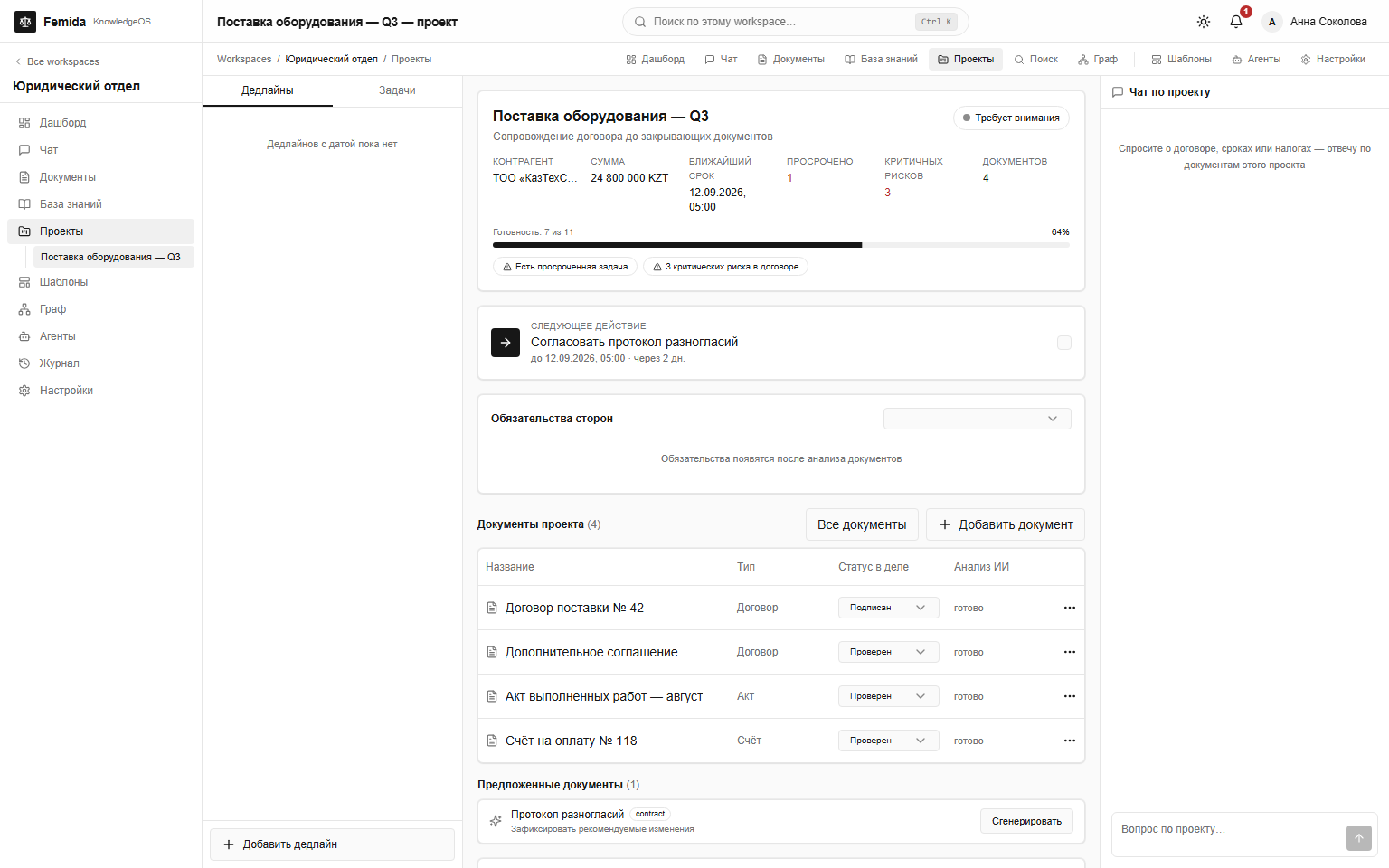This screenshot has height=868, width=1389.
Task: Open status dropdown for Акт выполненных работ
Action: [888, 696]
